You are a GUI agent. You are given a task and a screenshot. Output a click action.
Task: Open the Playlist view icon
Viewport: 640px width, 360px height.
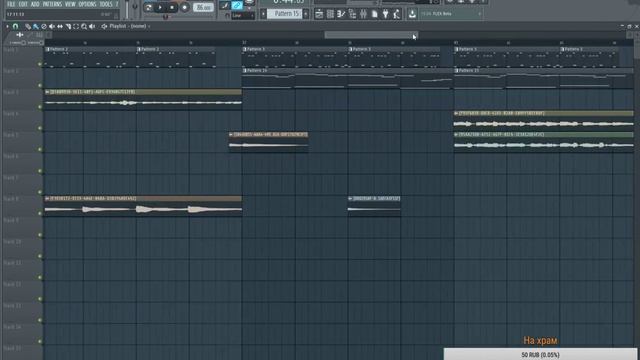pos(319,14)
